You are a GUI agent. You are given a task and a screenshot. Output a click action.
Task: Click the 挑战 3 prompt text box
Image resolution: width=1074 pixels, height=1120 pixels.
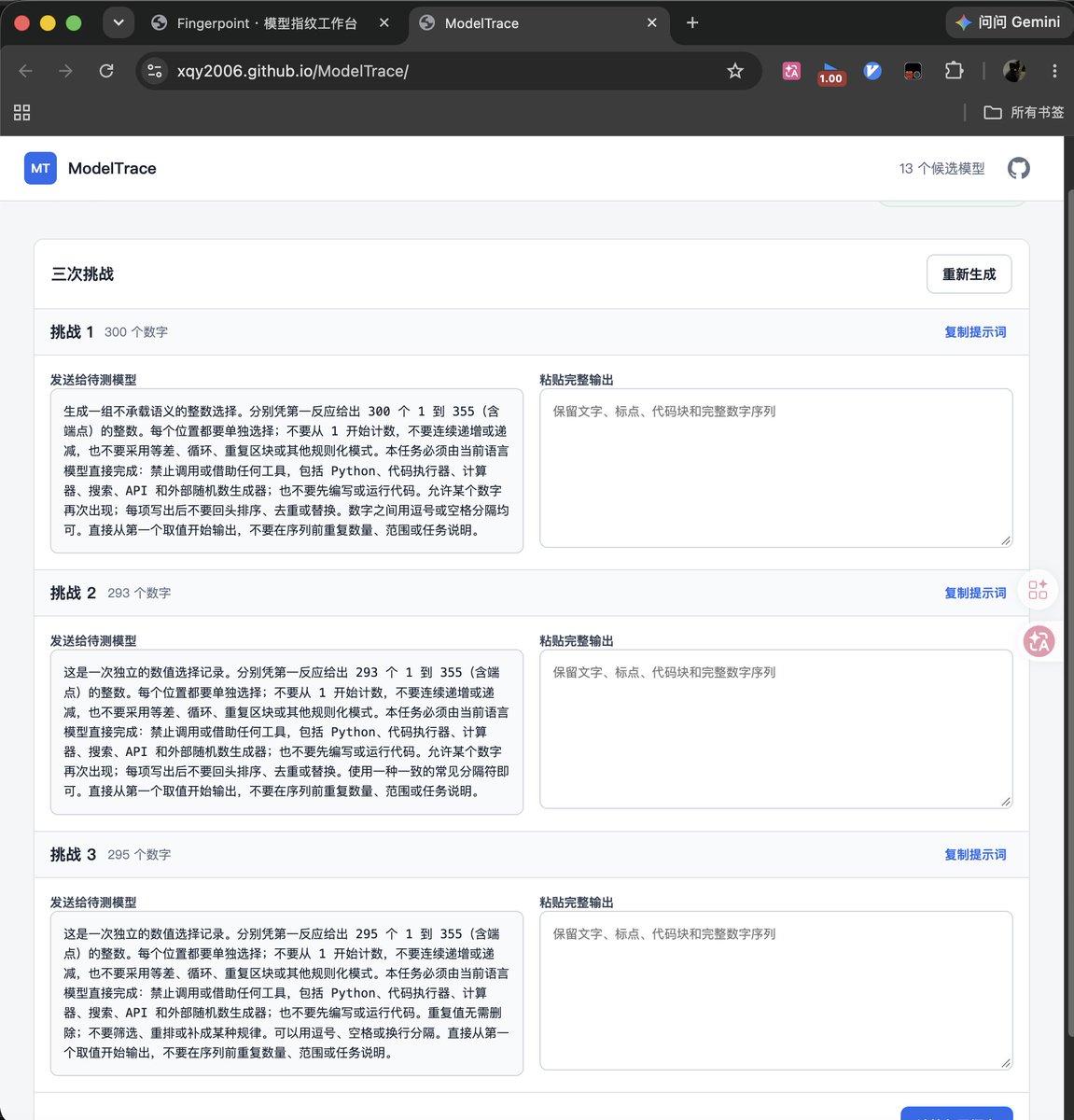(x=286, y=993)
